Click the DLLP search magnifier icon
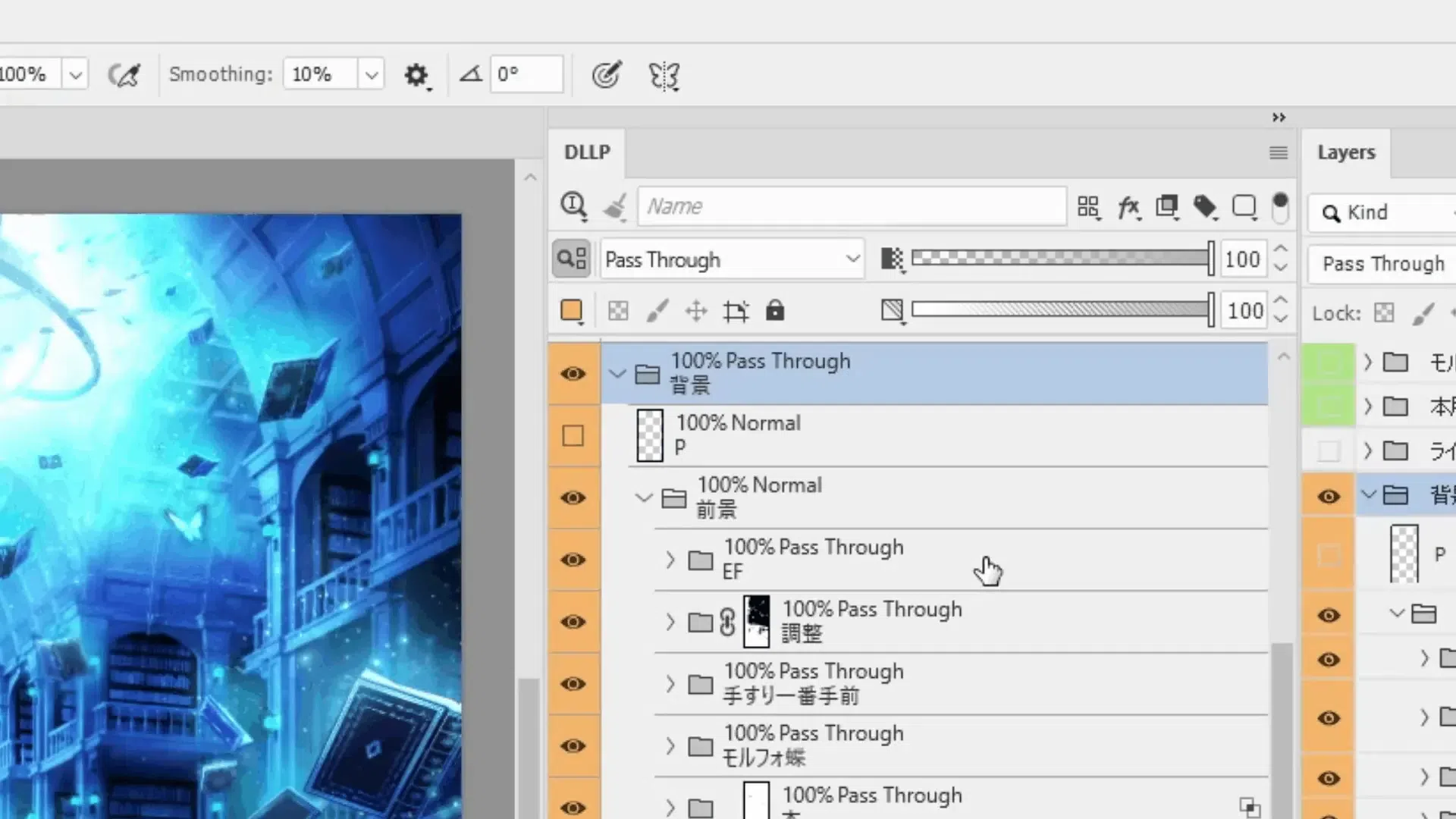 coord(573,206)
